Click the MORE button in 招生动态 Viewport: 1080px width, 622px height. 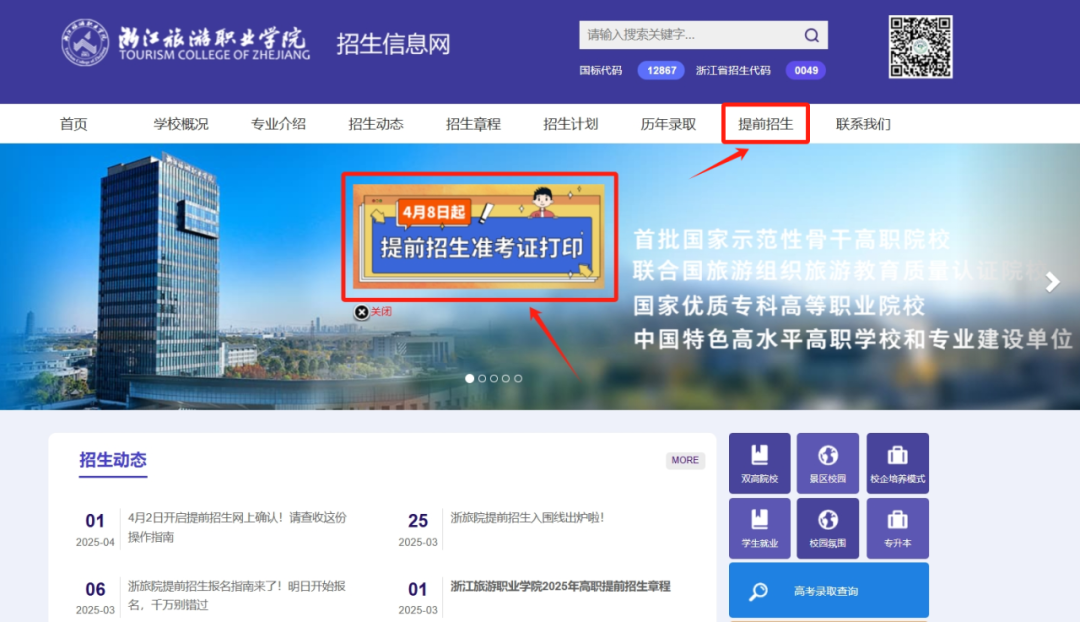pos(685,460)
